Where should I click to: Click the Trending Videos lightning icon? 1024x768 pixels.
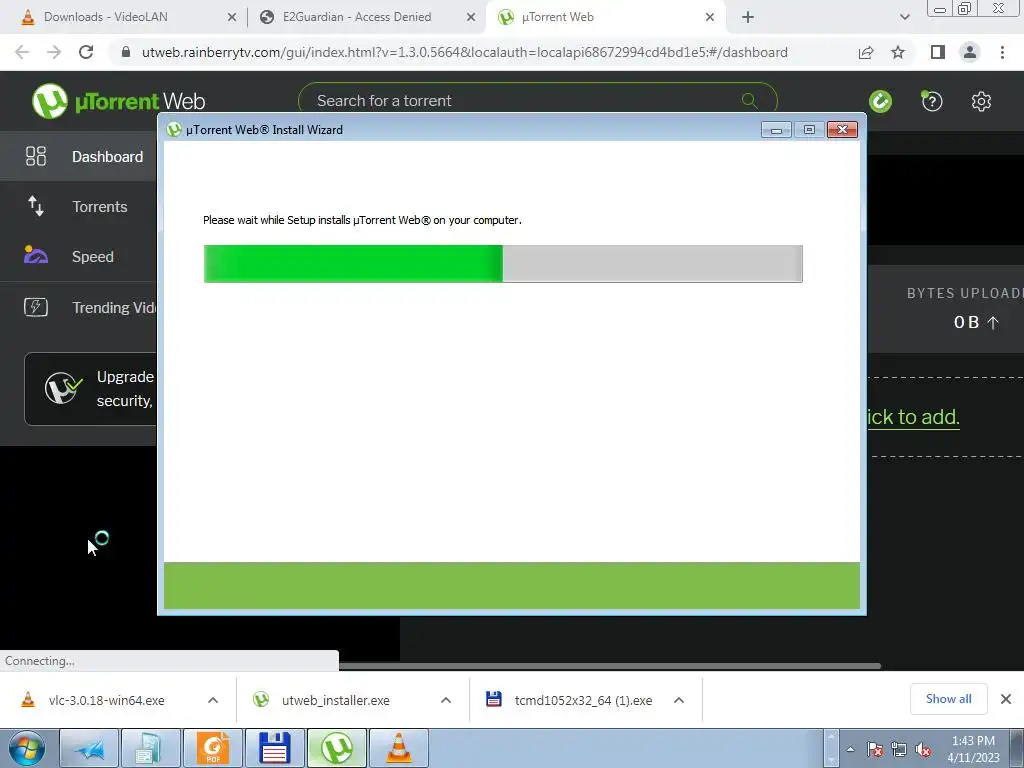(36, 307)
